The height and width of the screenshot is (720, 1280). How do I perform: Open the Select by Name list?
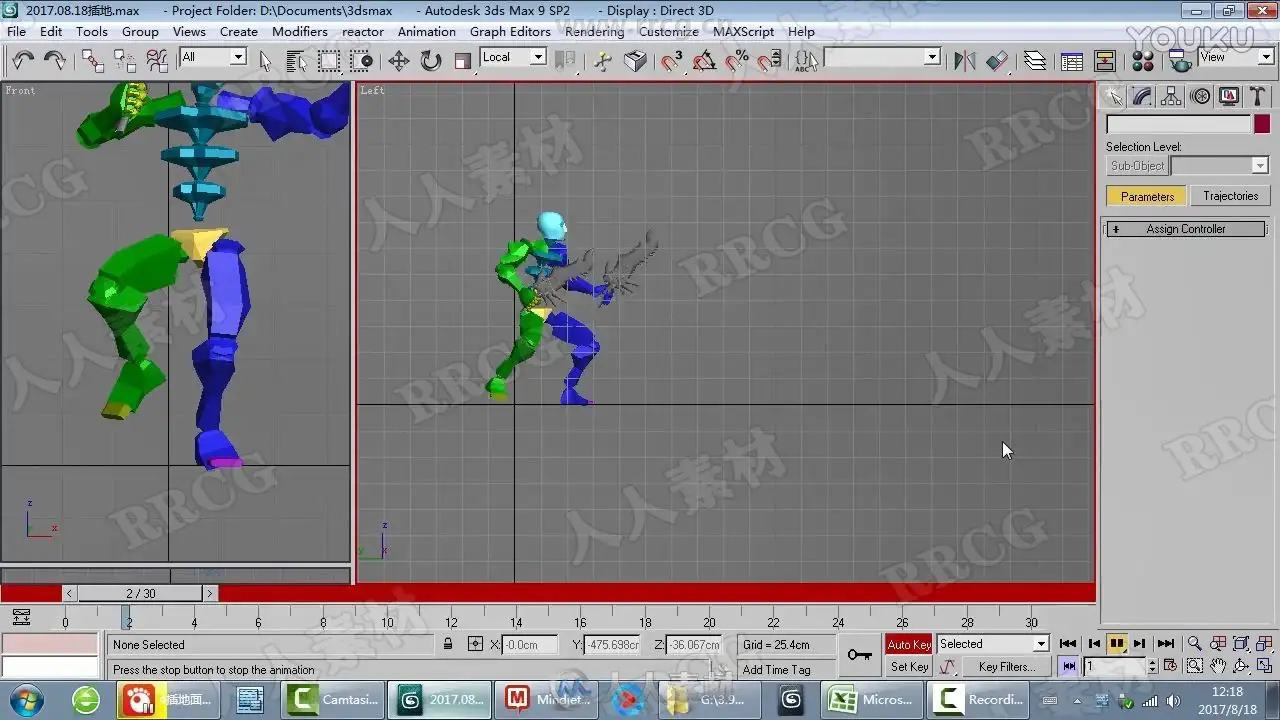[297, 61]
